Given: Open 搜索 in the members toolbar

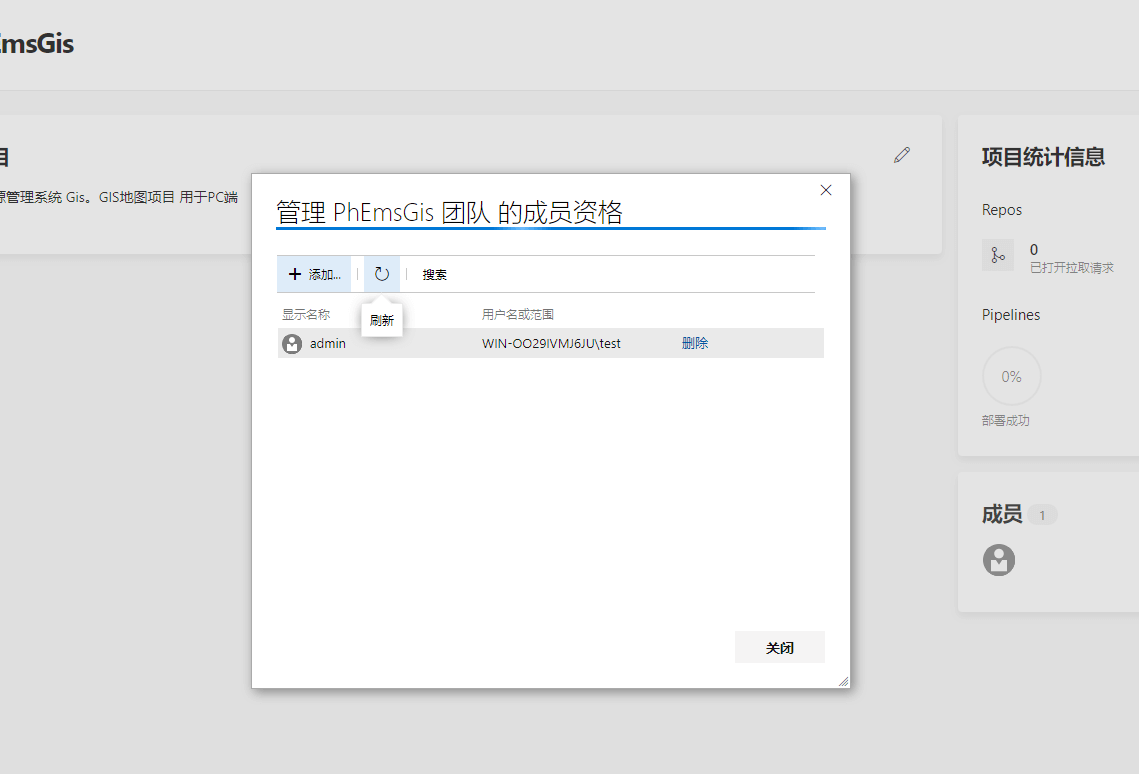Looking at the screenshot, I should [x=434, y=275].
